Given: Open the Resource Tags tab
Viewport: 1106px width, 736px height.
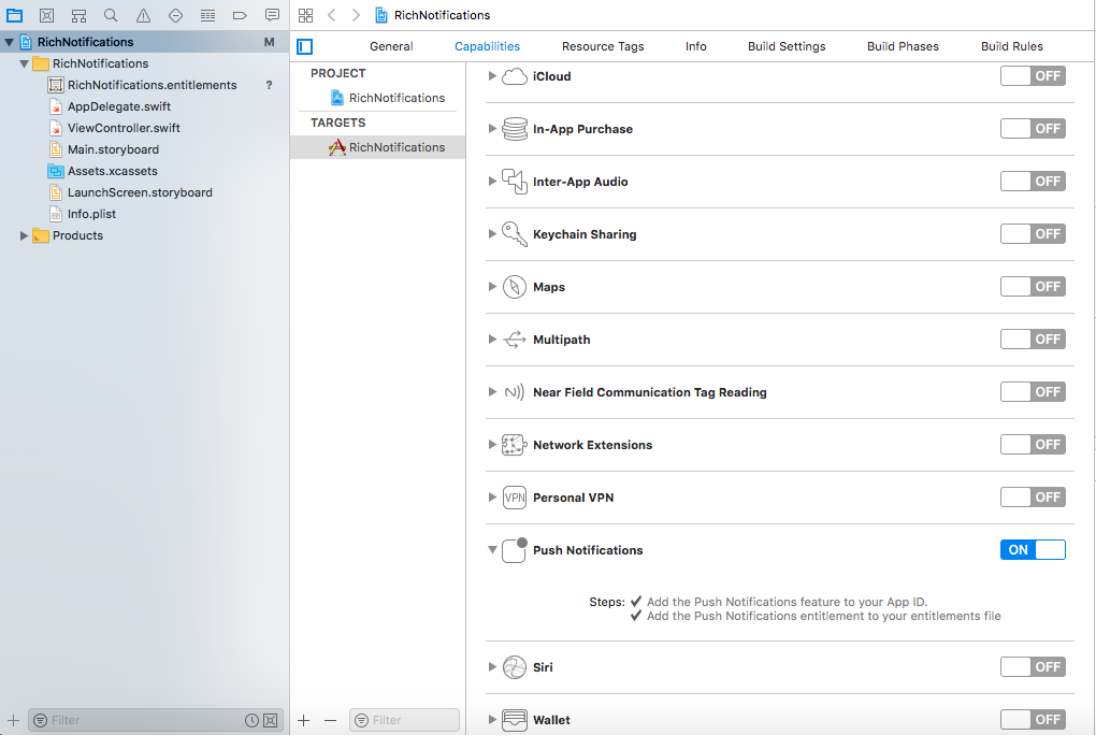Looking at the screenshot, I should click(603, 46).
